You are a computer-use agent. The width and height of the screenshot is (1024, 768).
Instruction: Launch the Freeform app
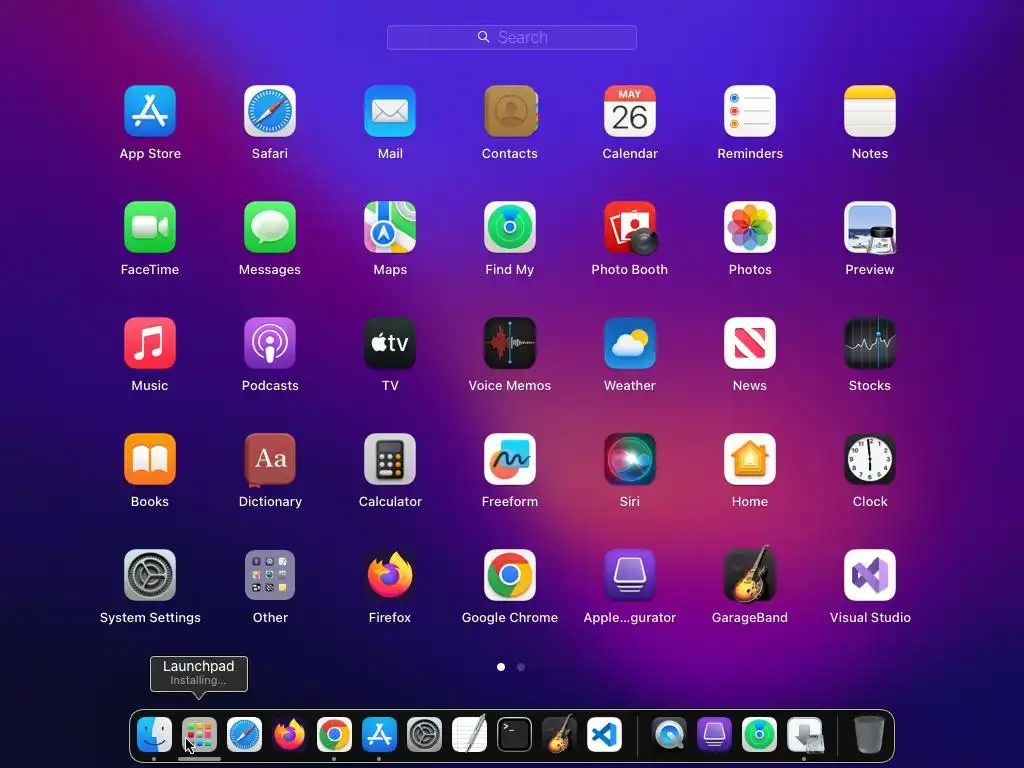coord(510,459)
